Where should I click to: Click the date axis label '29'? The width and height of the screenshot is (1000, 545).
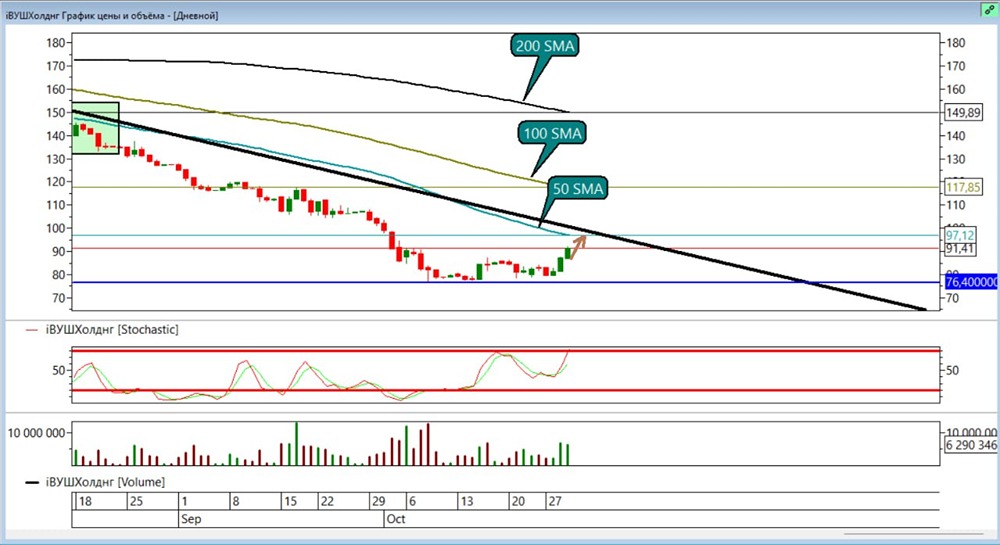pos(379,501)
